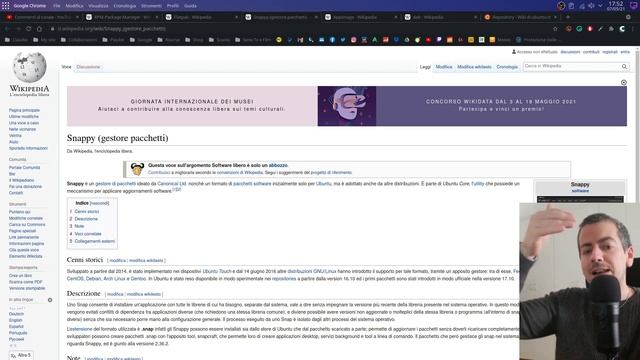Switch to the AppImage Wikipedia tab
Screen dimensions: 640x360
[361, 17]
